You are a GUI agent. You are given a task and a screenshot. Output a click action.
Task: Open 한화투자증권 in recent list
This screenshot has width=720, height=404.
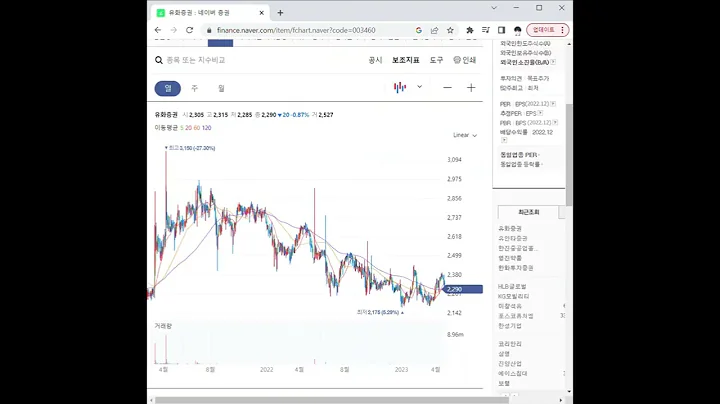pos(516,268)
